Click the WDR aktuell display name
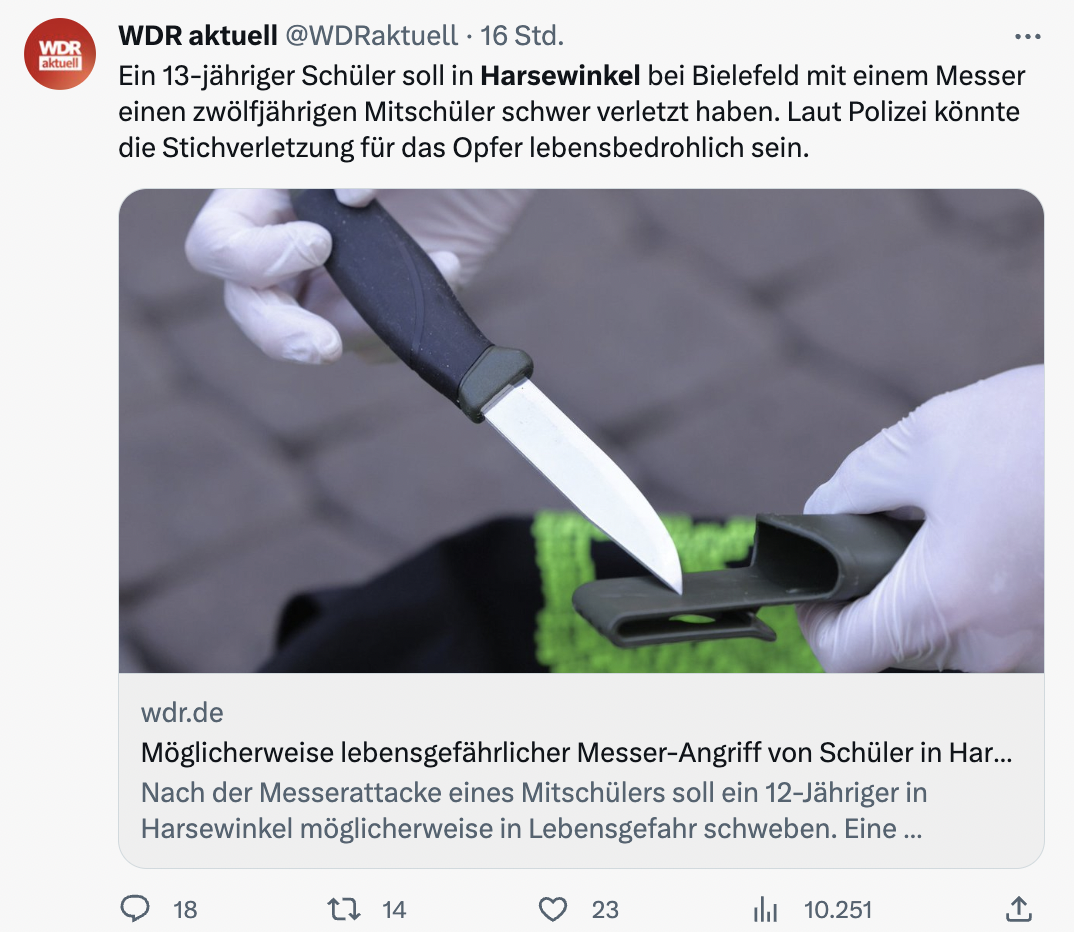Image resolution: width=1074 pixels, height=932 pixels. [198, 36]
